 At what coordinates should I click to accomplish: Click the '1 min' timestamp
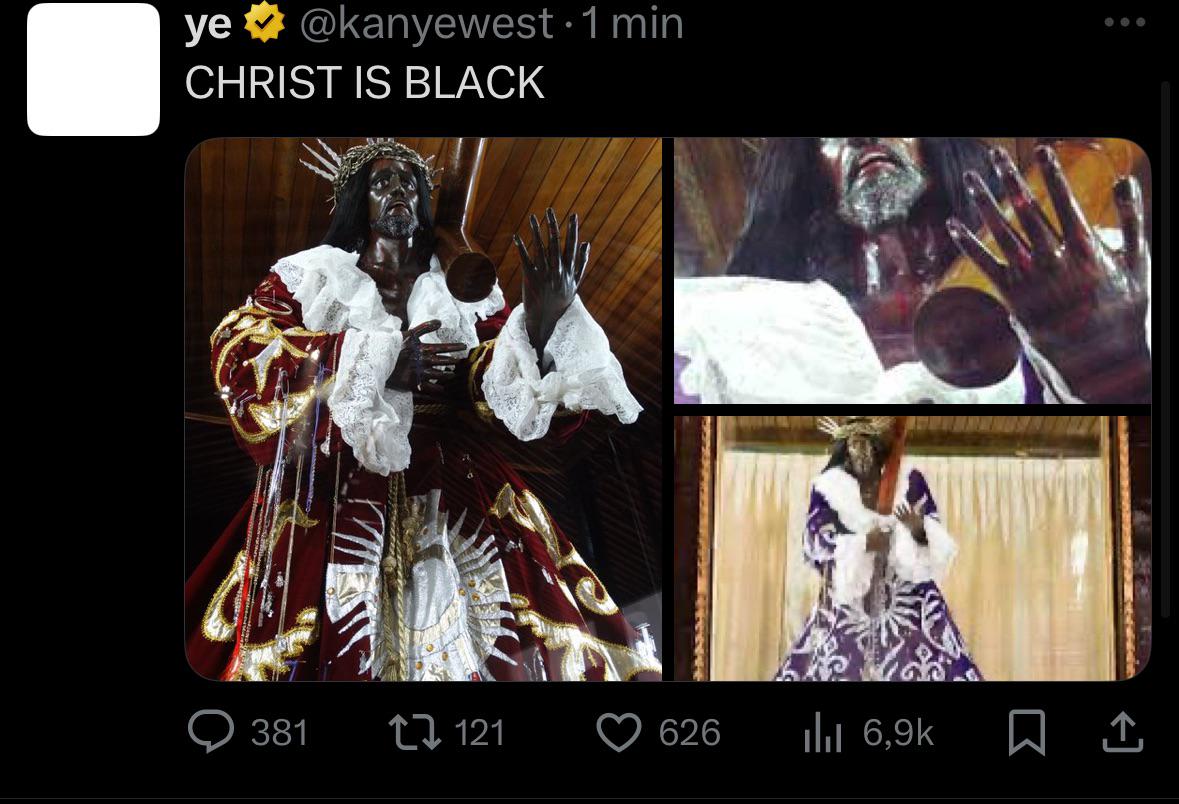tap(632, 23)
